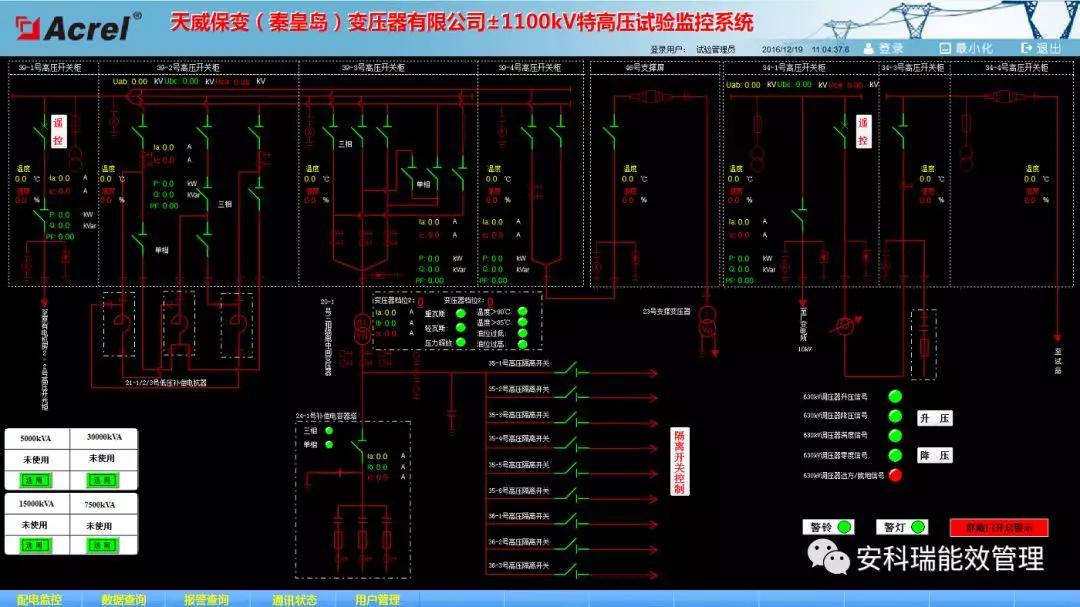Click the Acrel logo
This screenshot has height=607, width=1080.
(x=78, y=28)
